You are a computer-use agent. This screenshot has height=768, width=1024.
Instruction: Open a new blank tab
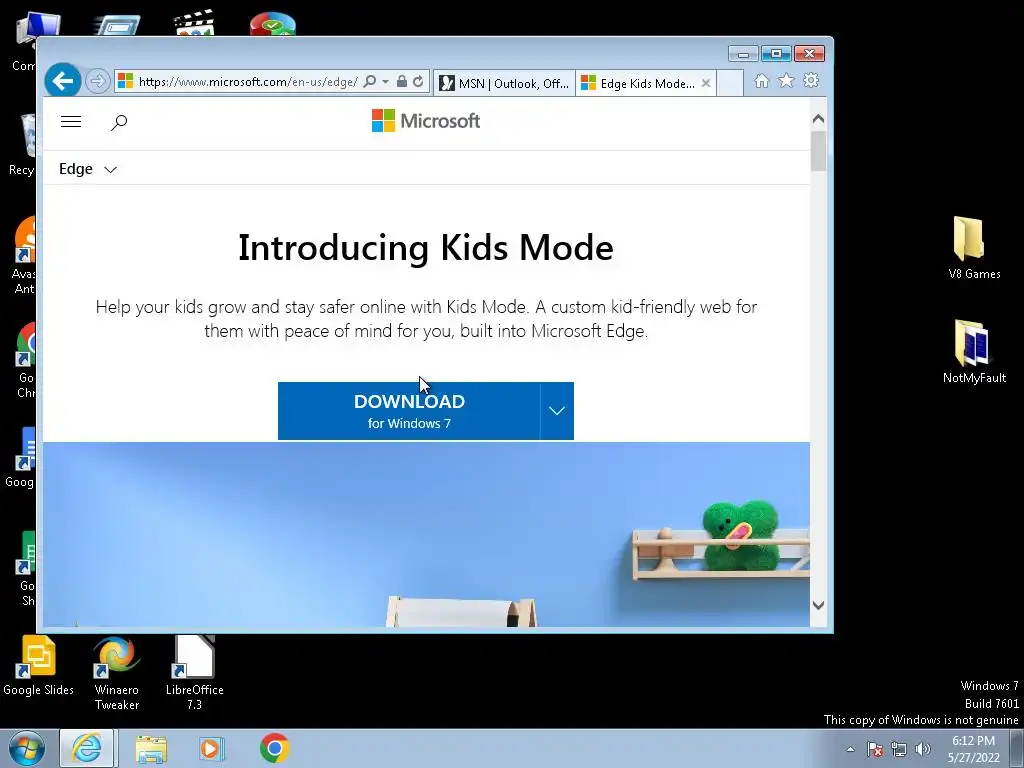pyautogui.click(x=730, y=83)
